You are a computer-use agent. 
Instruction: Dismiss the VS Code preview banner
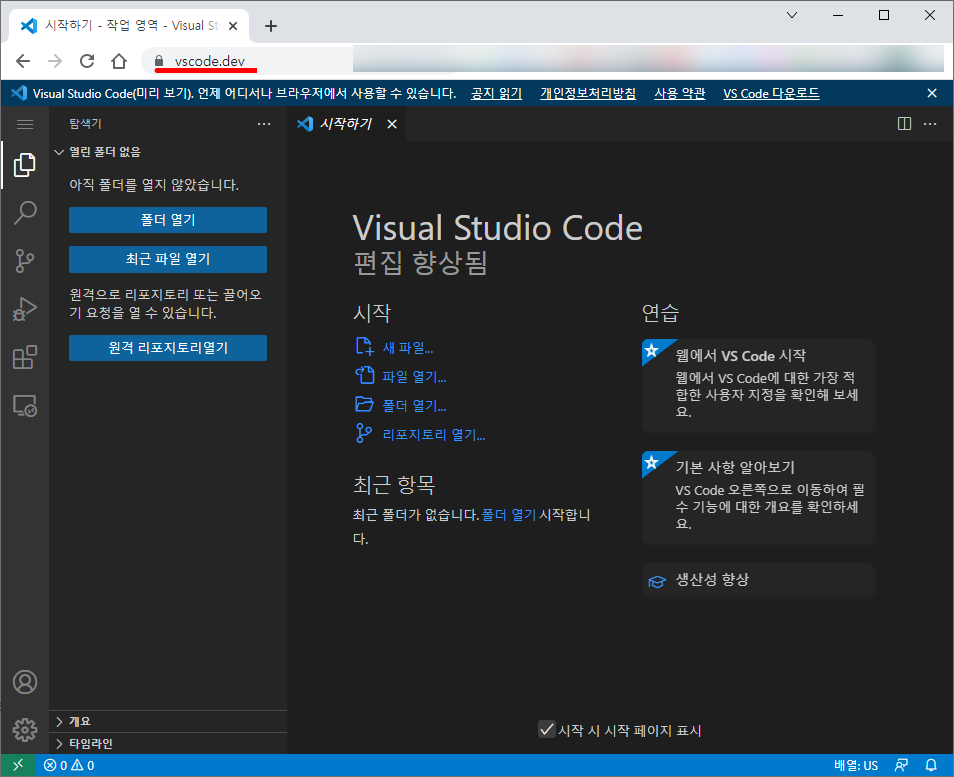pyautogui.click(x=931, y=93)
